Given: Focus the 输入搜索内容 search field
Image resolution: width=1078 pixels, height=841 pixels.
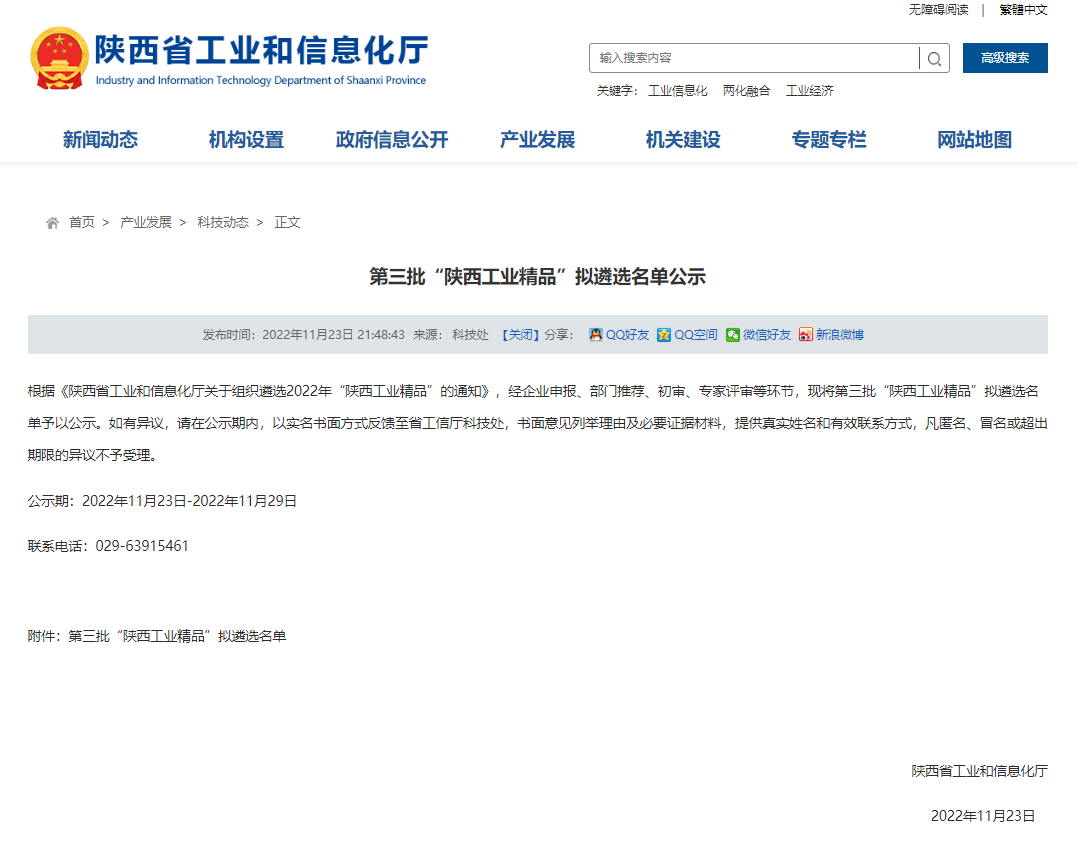Looking at the screenshot, I should (x=754, y=58).
